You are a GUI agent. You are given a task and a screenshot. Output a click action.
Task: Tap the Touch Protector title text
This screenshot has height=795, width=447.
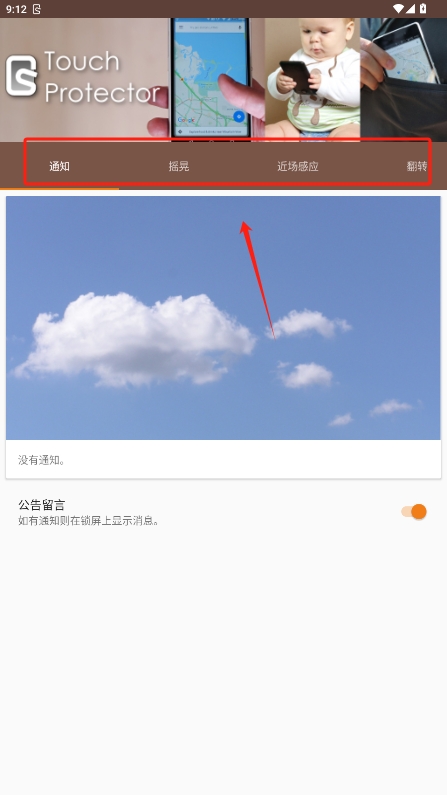(102, 77)
